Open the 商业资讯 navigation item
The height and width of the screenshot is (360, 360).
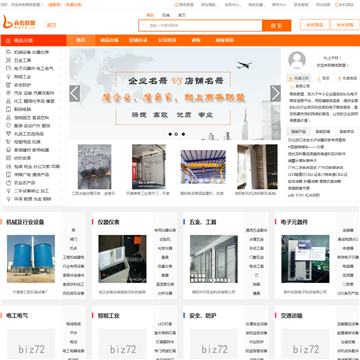click(x=225, y=40)
